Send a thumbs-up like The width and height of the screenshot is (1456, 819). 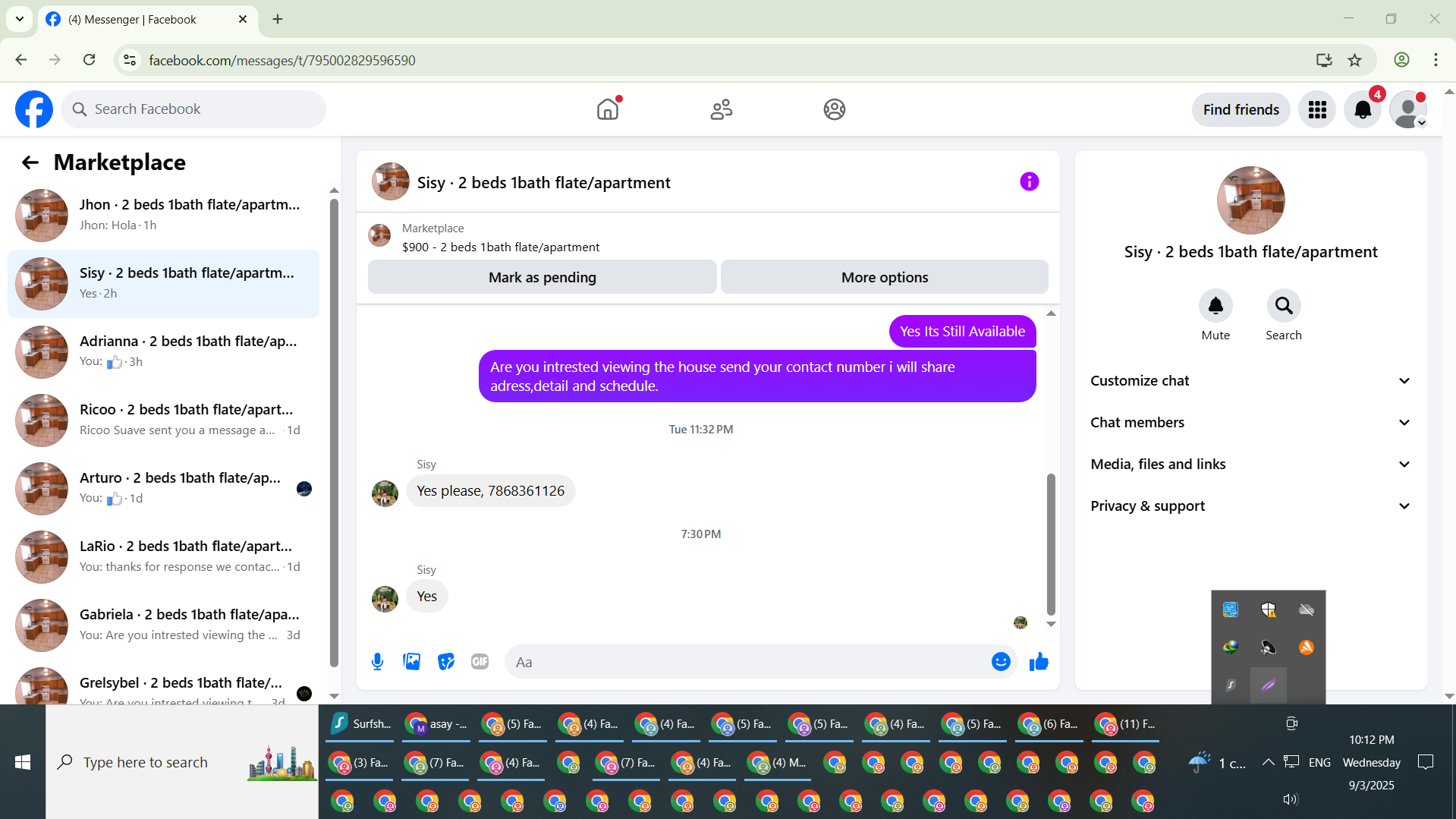pos(1039,662)
